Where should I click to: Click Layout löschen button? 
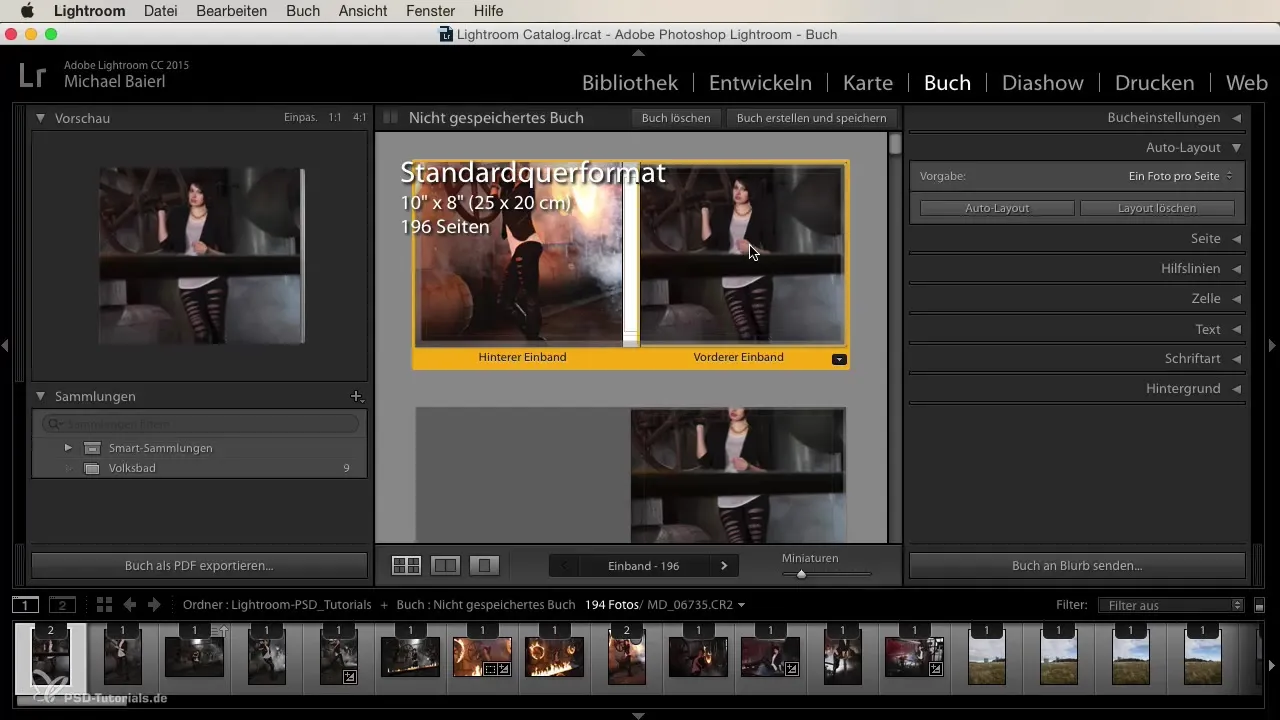tap(1157, 208)
